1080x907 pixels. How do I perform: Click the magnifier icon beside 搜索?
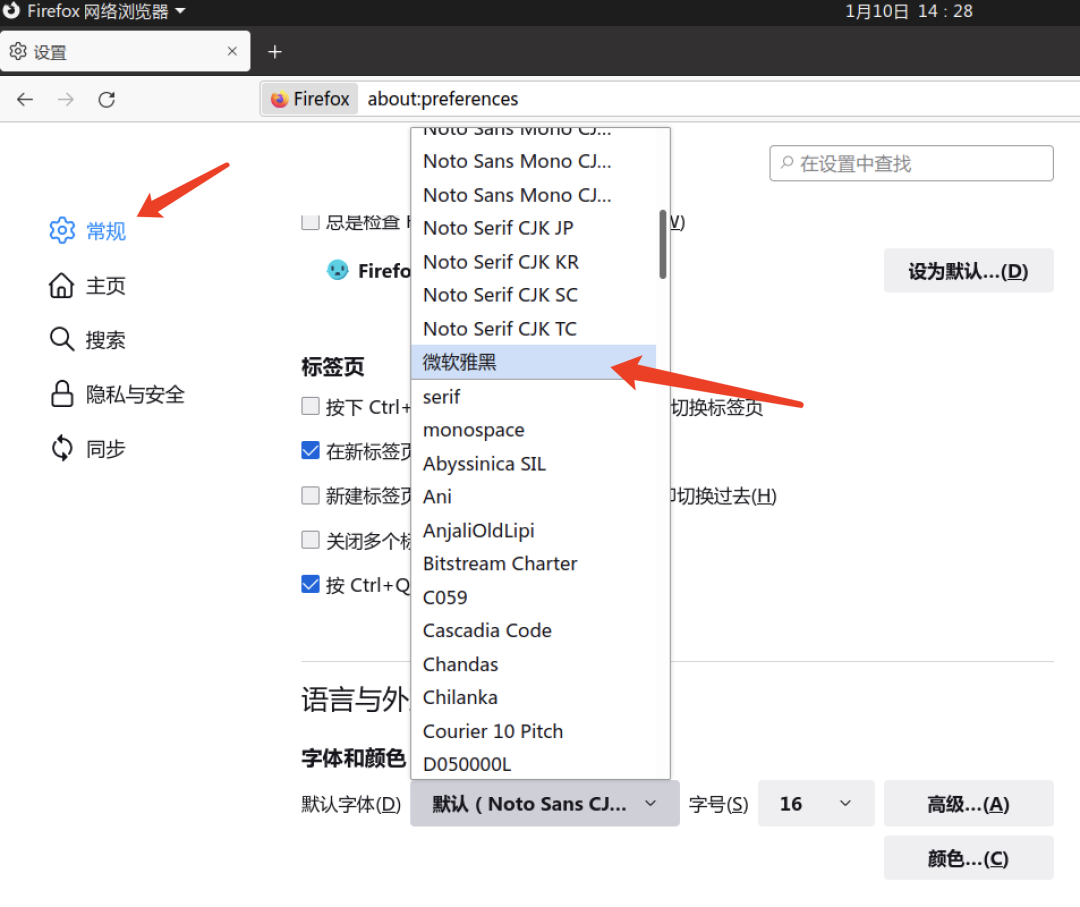[61, 340]
